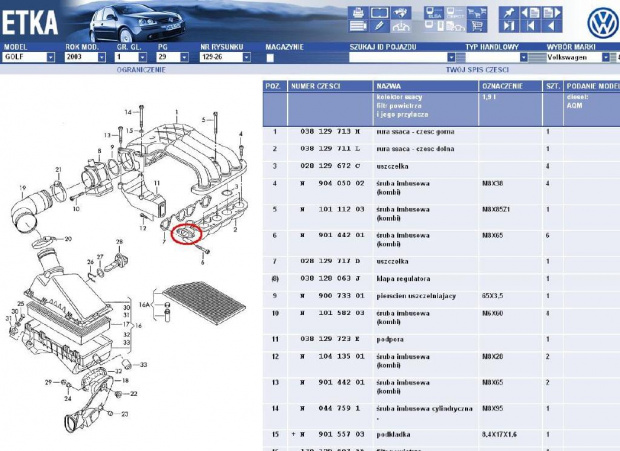Click callout number 19 on the diagram
The image size is (620, 451).
(22, 188)
